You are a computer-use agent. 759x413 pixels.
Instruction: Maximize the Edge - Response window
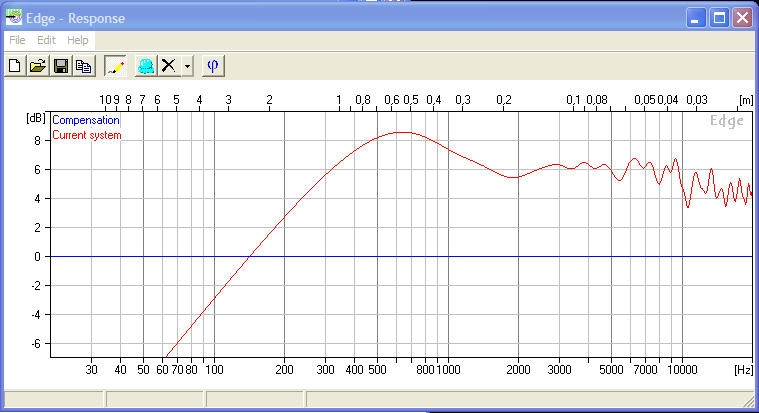pyautogui.click(x=719, y=17)
